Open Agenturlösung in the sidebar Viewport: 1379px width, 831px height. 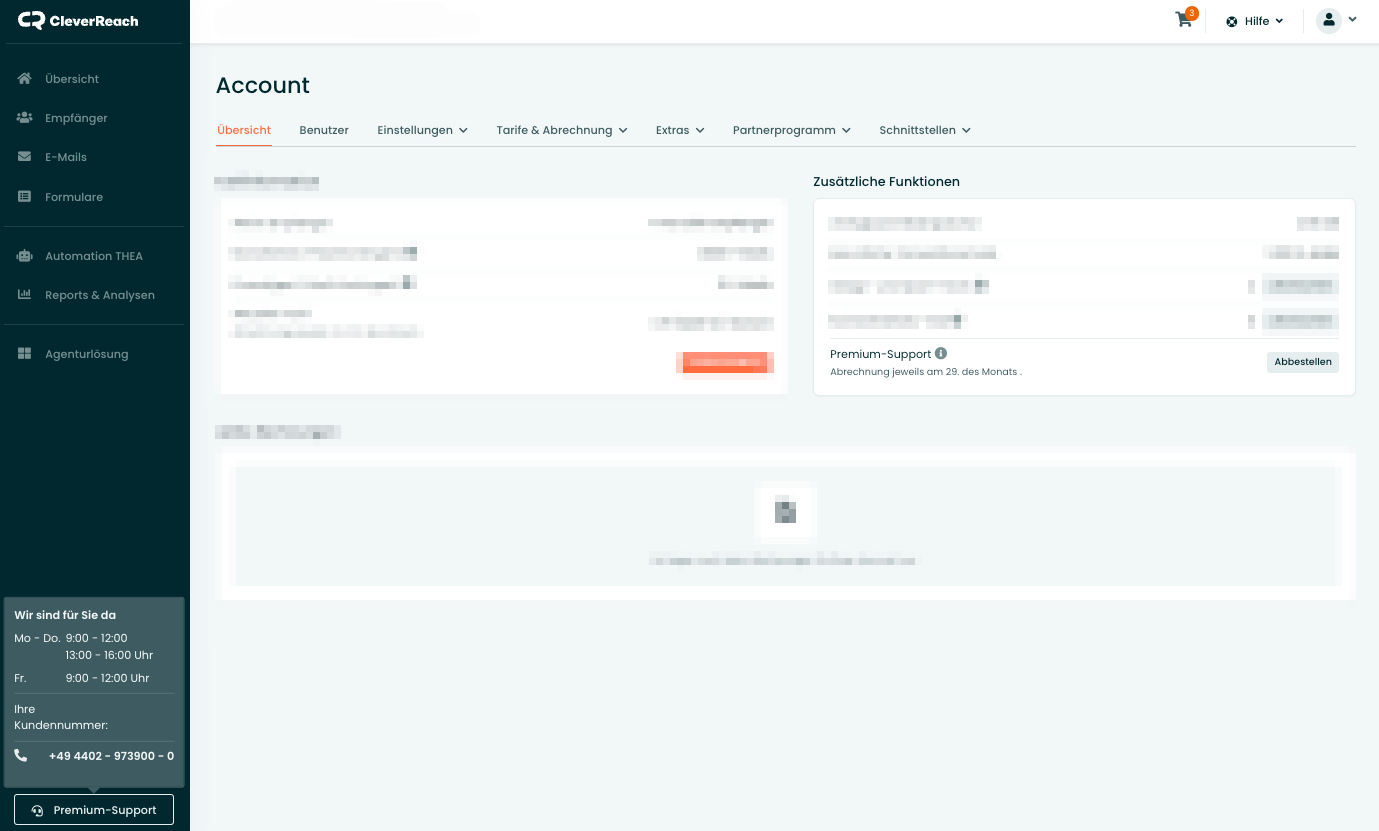(x=87, y=354)
